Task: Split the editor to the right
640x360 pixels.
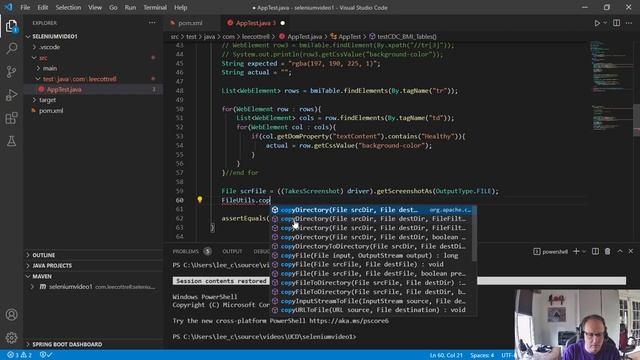Action: coord(616,23)
